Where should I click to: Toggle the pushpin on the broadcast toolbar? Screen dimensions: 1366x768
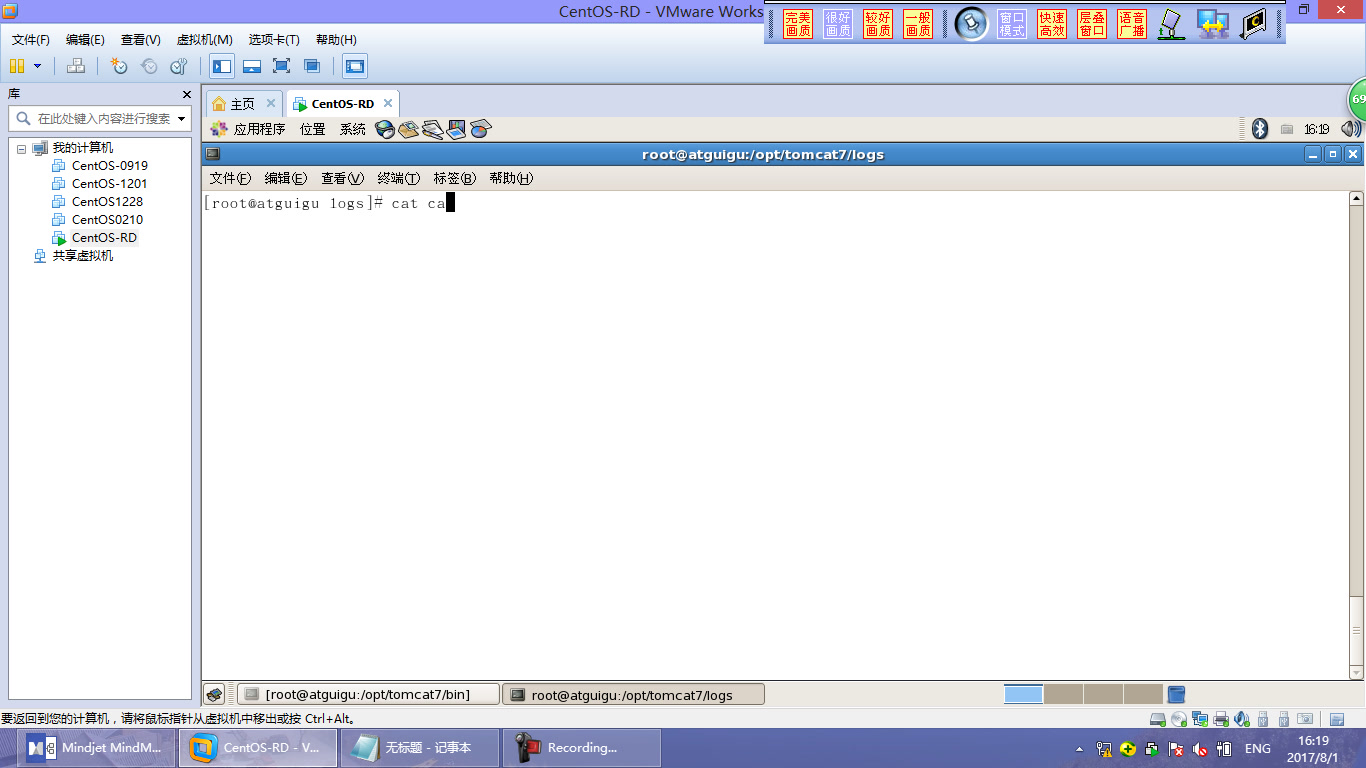click(x=970, y=24)
